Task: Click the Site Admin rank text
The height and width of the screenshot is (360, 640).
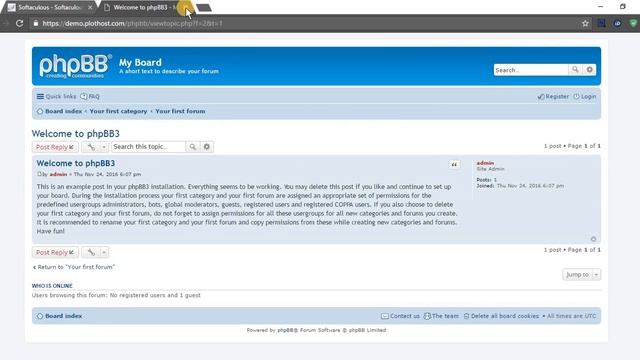Action: (x=490, y=169)
